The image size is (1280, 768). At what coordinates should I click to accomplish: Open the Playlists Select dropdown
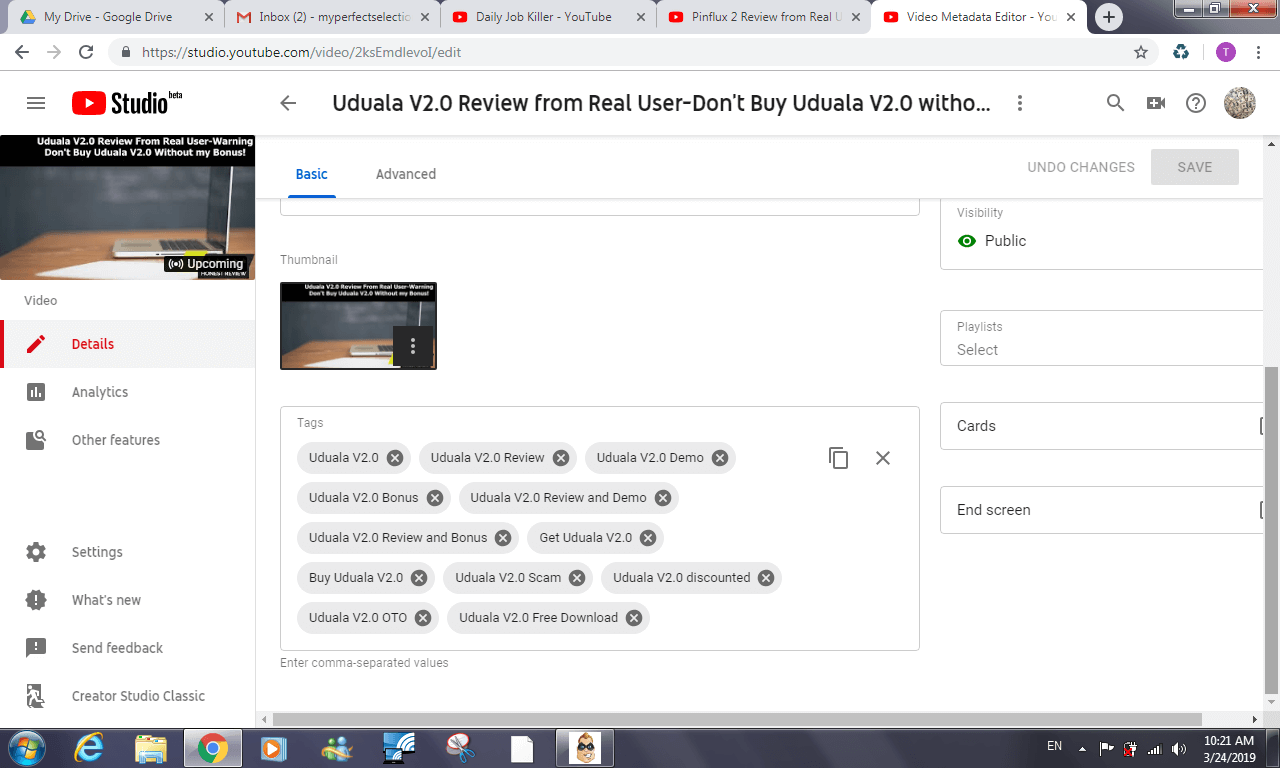tap(1102, 340)
